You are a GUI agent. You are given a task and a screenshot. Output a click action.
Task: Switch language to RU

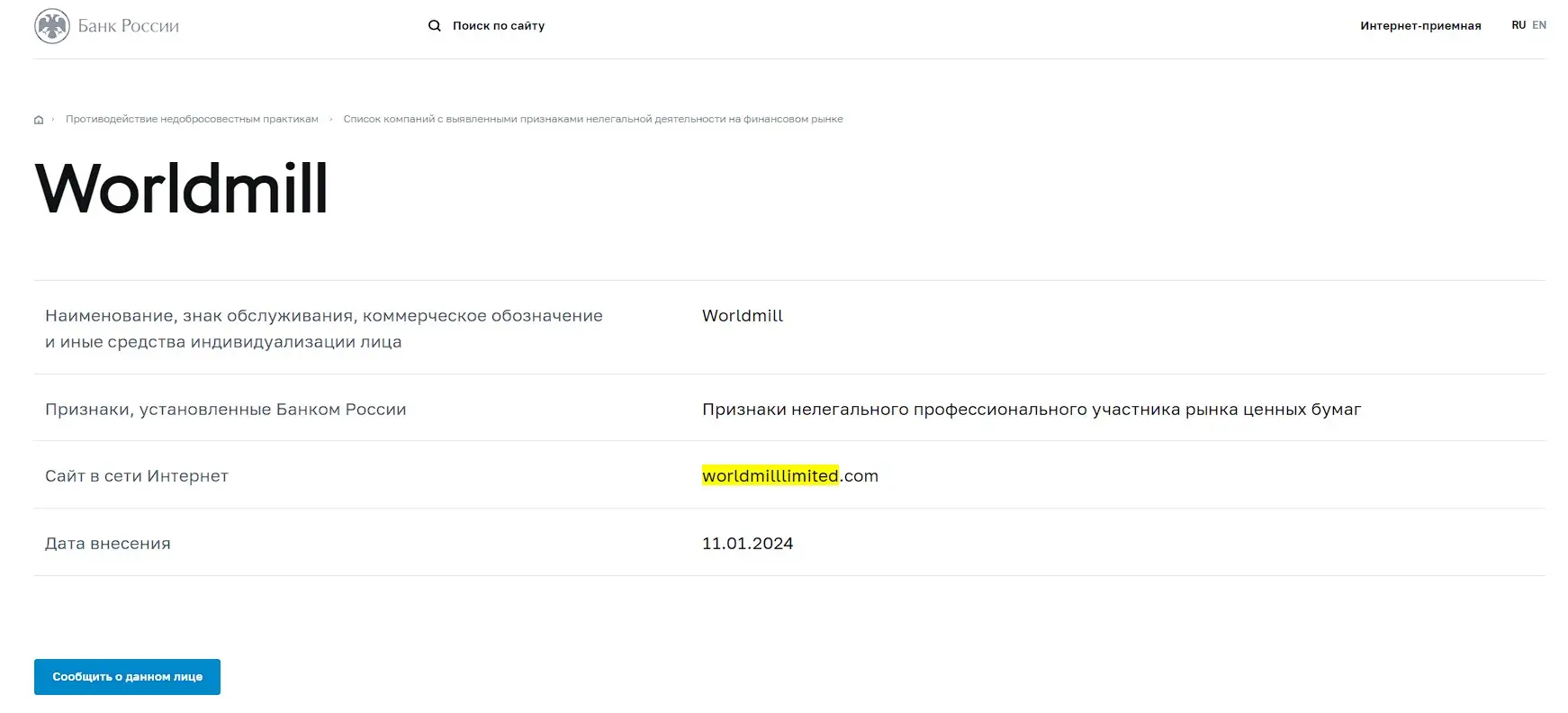(1518, 25)
